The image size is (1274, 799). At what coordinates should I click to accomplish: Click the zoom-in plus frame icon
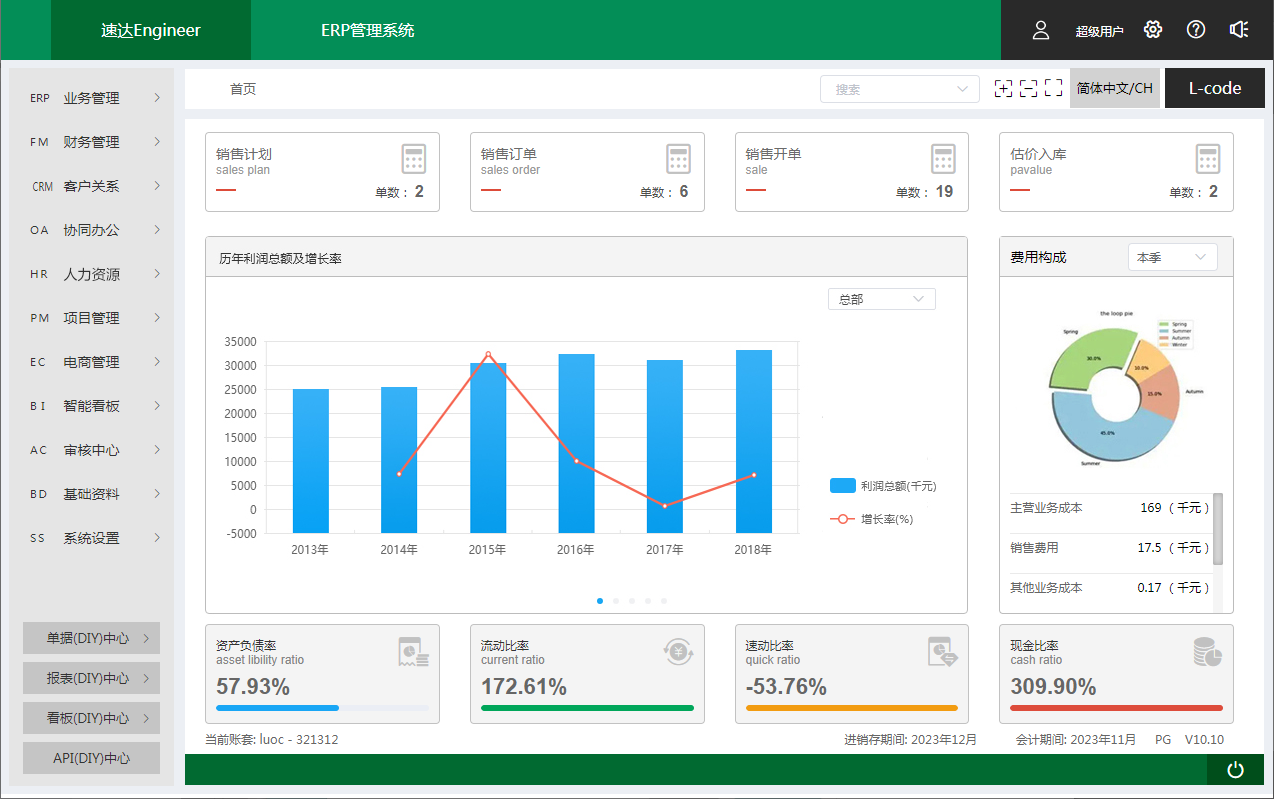tap(1003, 89)
